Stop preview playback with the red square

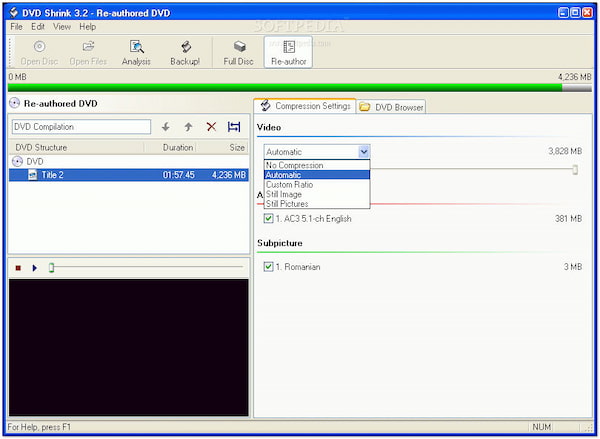(x=18, y=268)
